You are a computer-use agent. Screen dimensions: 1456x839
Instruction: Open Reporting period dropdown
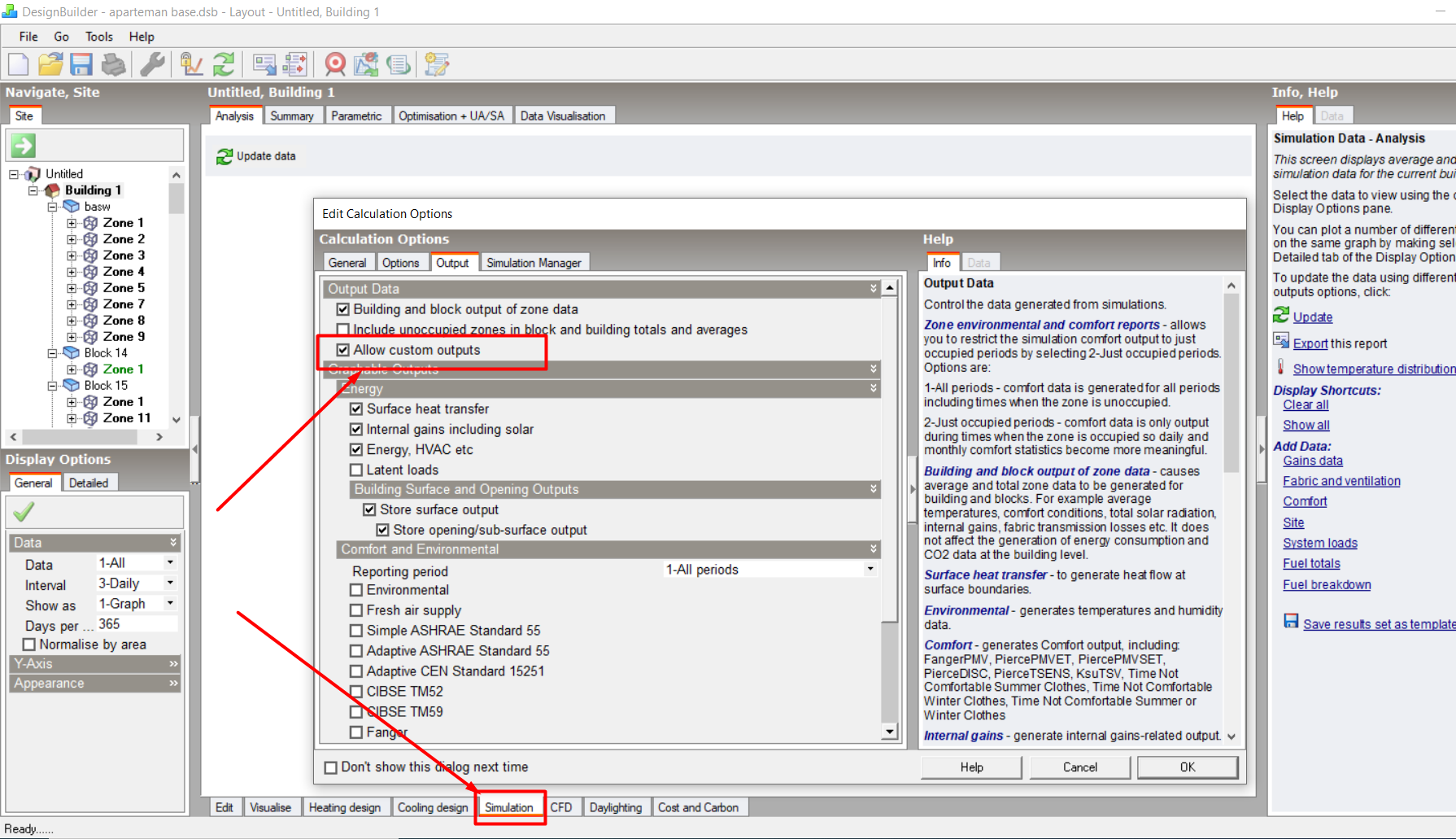pyautogui.click(x=870, y=570)
